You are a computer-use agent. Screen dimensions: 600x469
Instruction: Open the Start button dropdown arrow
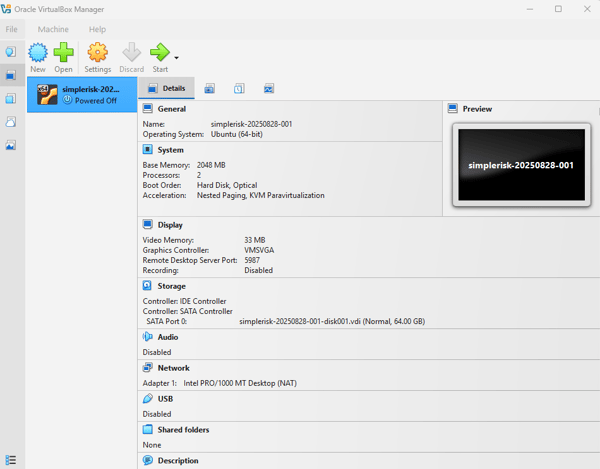177,58
